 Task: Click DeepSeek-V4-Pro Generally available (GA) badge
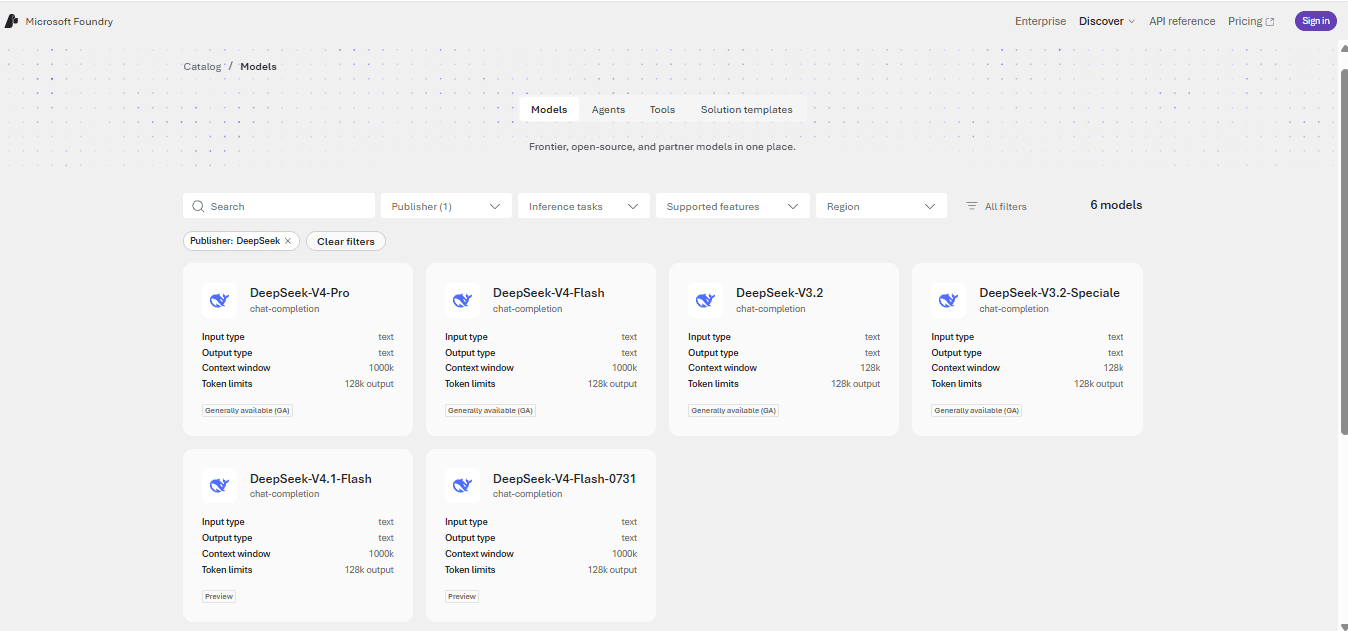pos(247,410)
